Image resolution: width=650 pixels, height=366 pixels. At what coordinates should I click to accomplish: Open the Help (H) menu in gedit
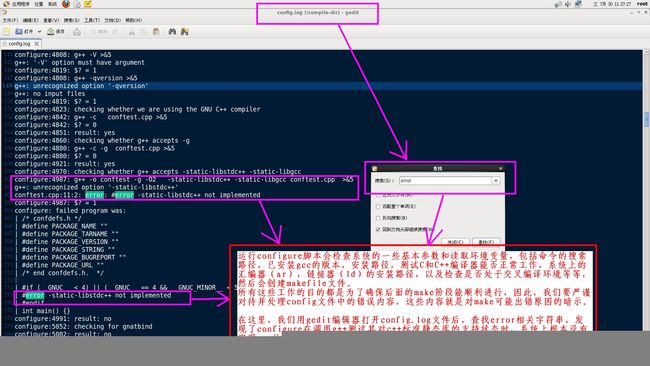(x=133, y=20)
